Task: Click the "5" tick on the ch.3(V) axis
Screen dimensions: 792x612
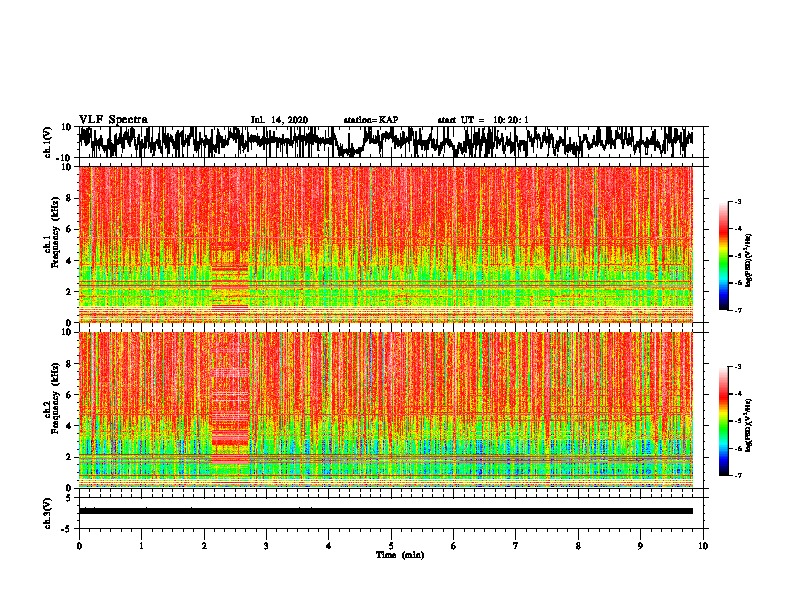Action: 69,498
